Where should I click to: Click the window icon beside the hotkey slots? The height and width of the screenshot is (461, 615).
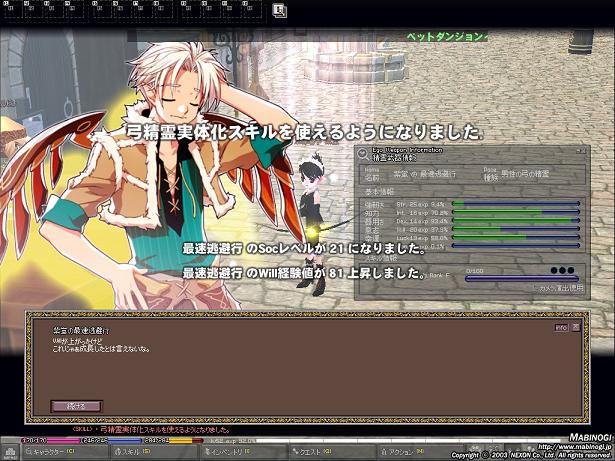279,10
